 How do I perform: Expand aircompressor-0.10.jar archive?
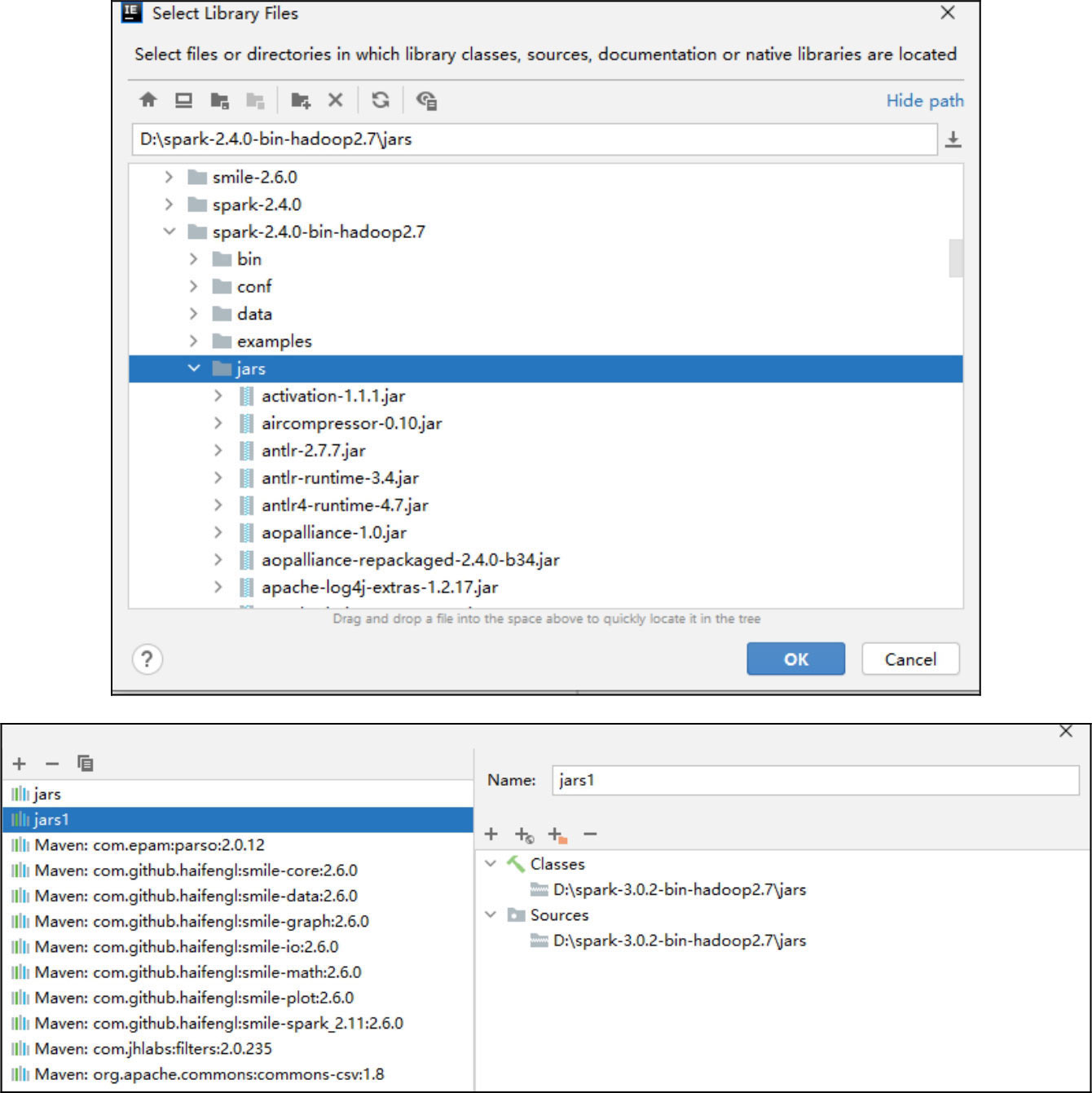point(218,423)
